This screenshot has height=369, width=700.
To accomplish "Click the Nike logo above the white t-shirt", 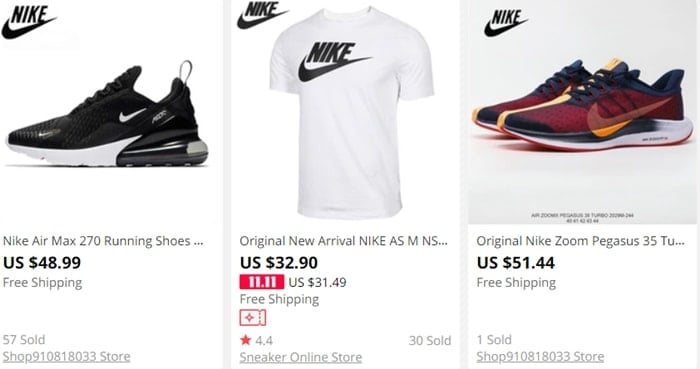I will [263, 14].
